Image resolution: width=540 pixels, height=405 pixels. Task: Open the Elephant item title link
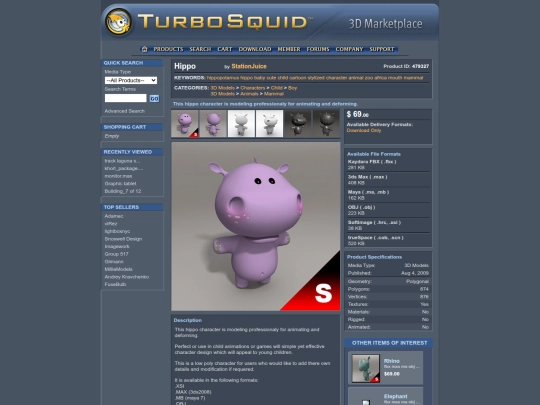(x=395, y=396)
